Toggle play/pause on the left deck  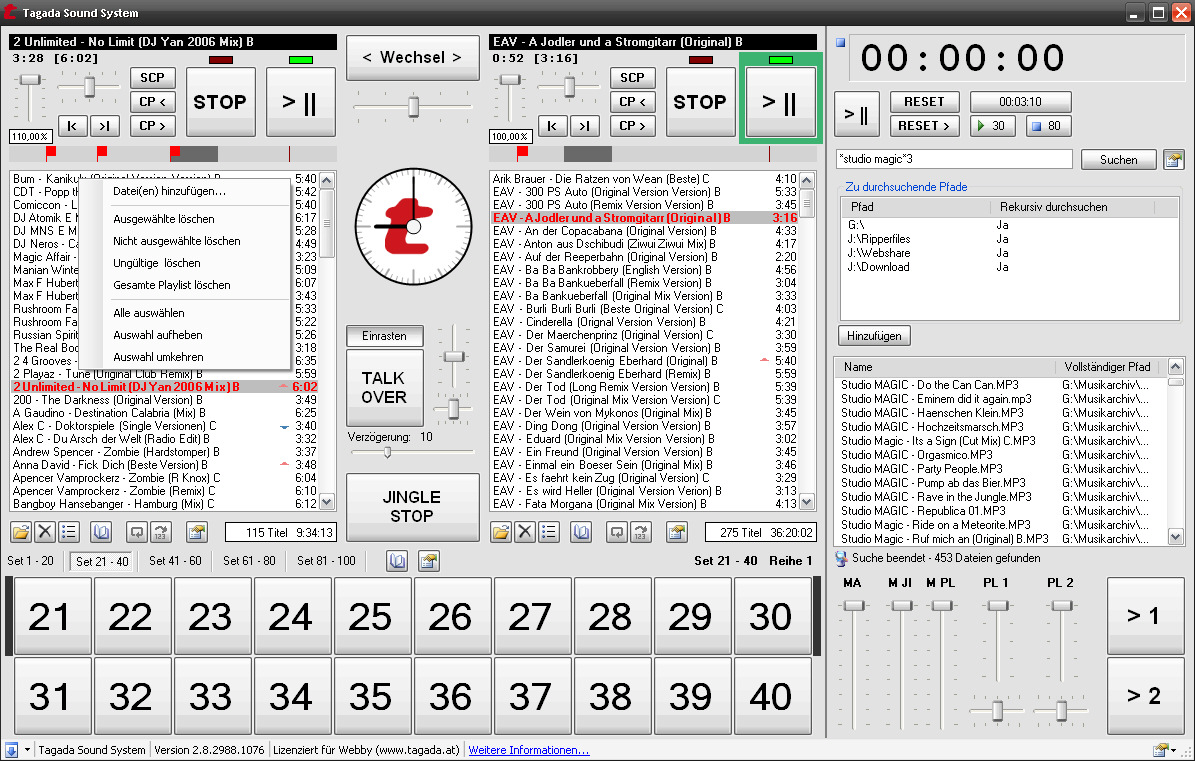(x=301, y=101)
